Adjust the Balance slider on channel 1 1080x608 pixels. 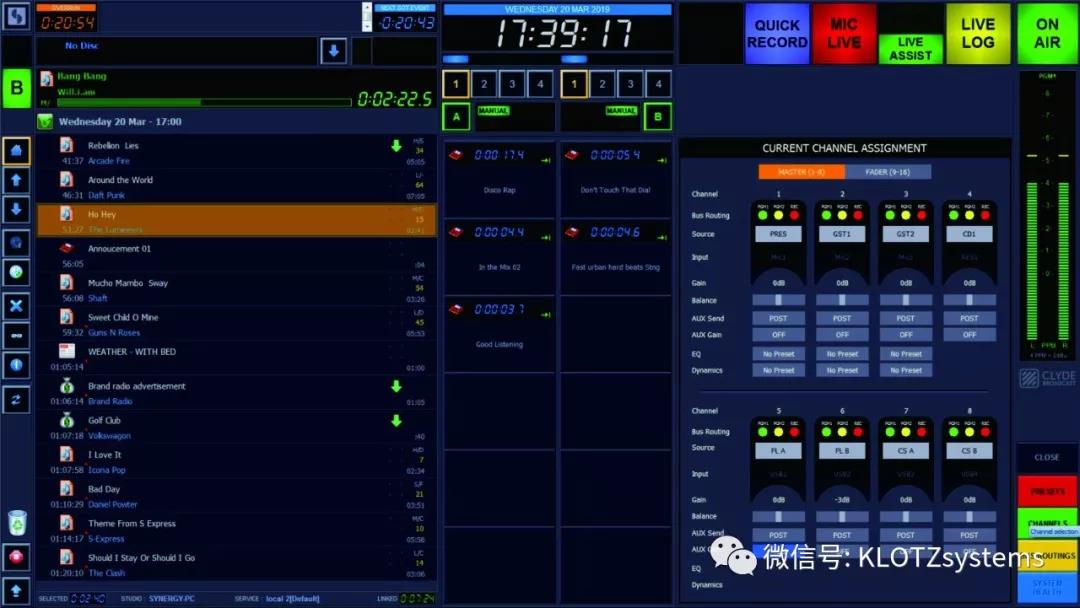[x=778, y=300]
